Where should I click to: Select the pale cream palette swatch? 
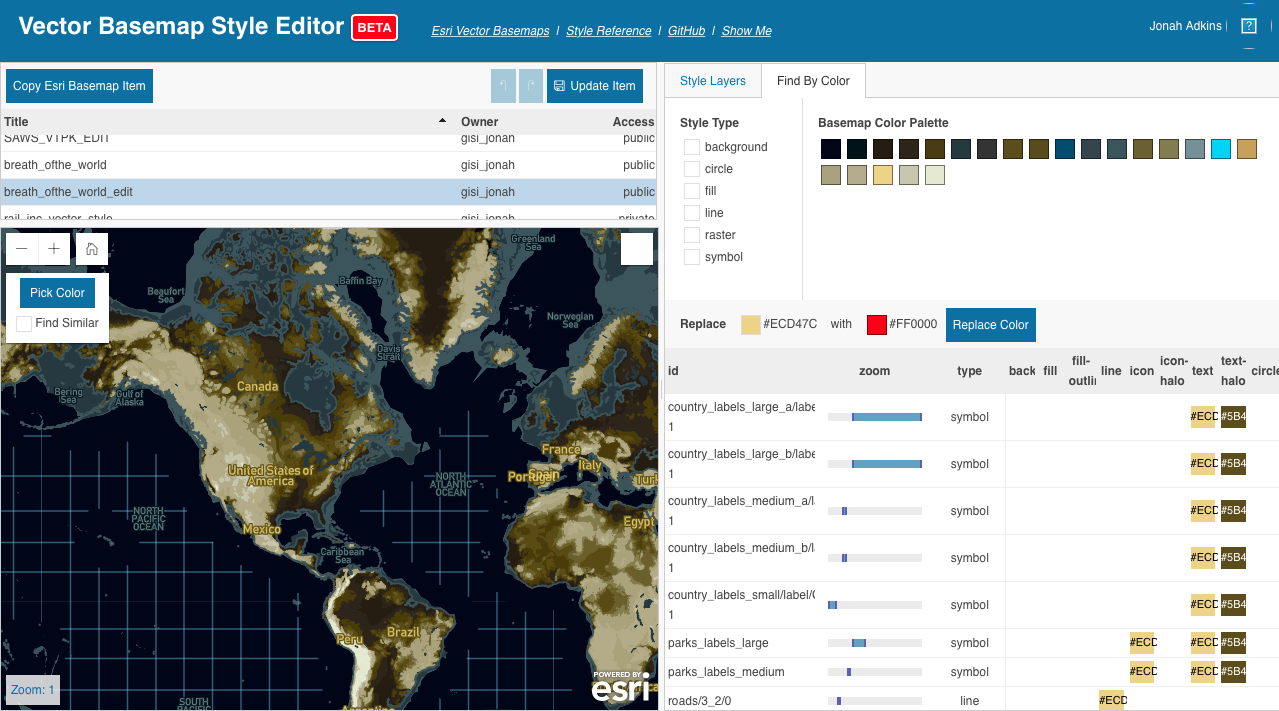pyautogui.click(x=935, y=175)
